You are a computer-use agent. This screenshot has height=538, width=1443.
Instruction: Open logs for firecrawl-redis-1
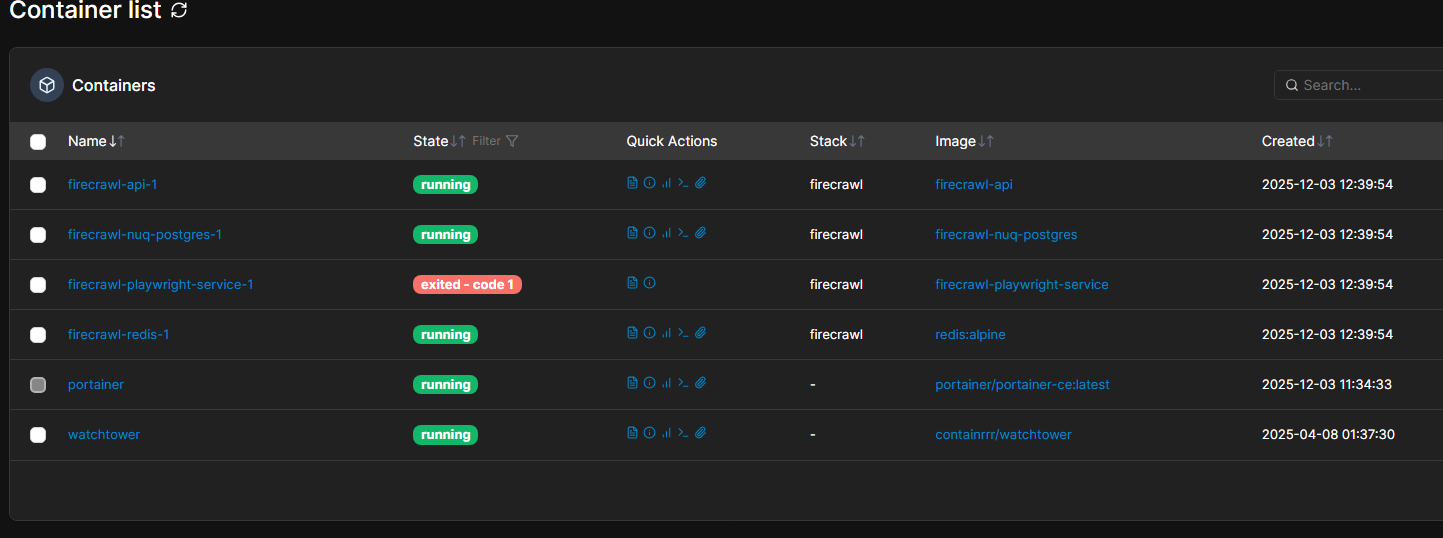pos(632,333)
